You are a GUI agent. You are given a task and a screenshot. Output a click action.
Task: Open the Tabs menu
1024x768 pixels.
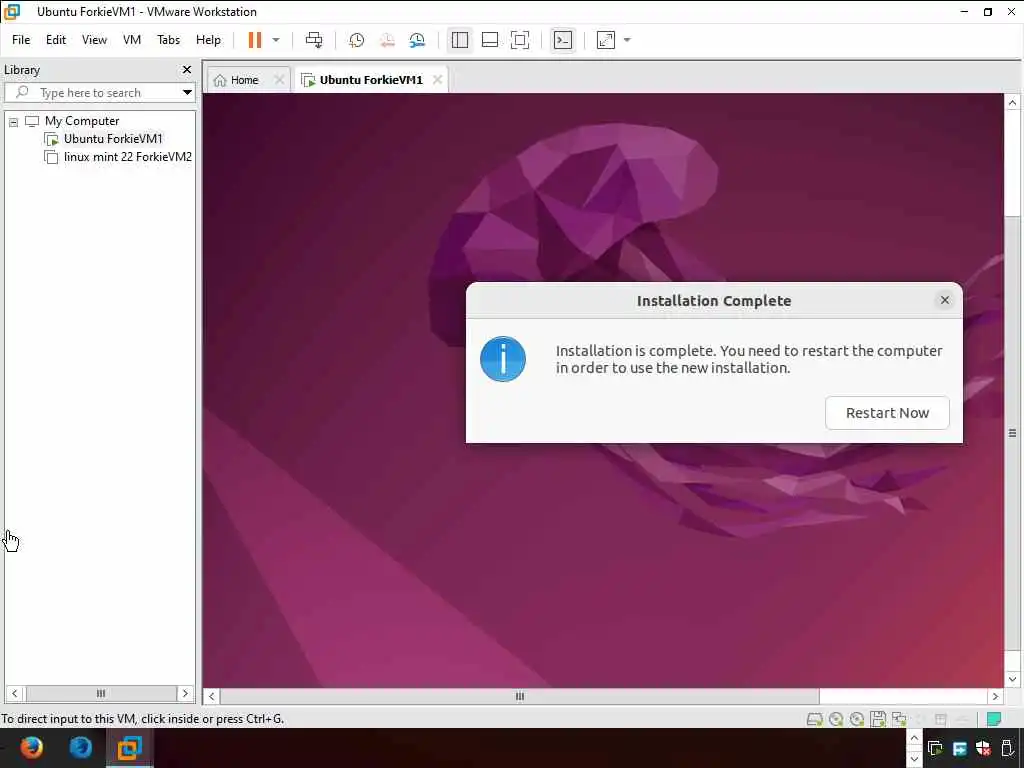tap(168, 40)
